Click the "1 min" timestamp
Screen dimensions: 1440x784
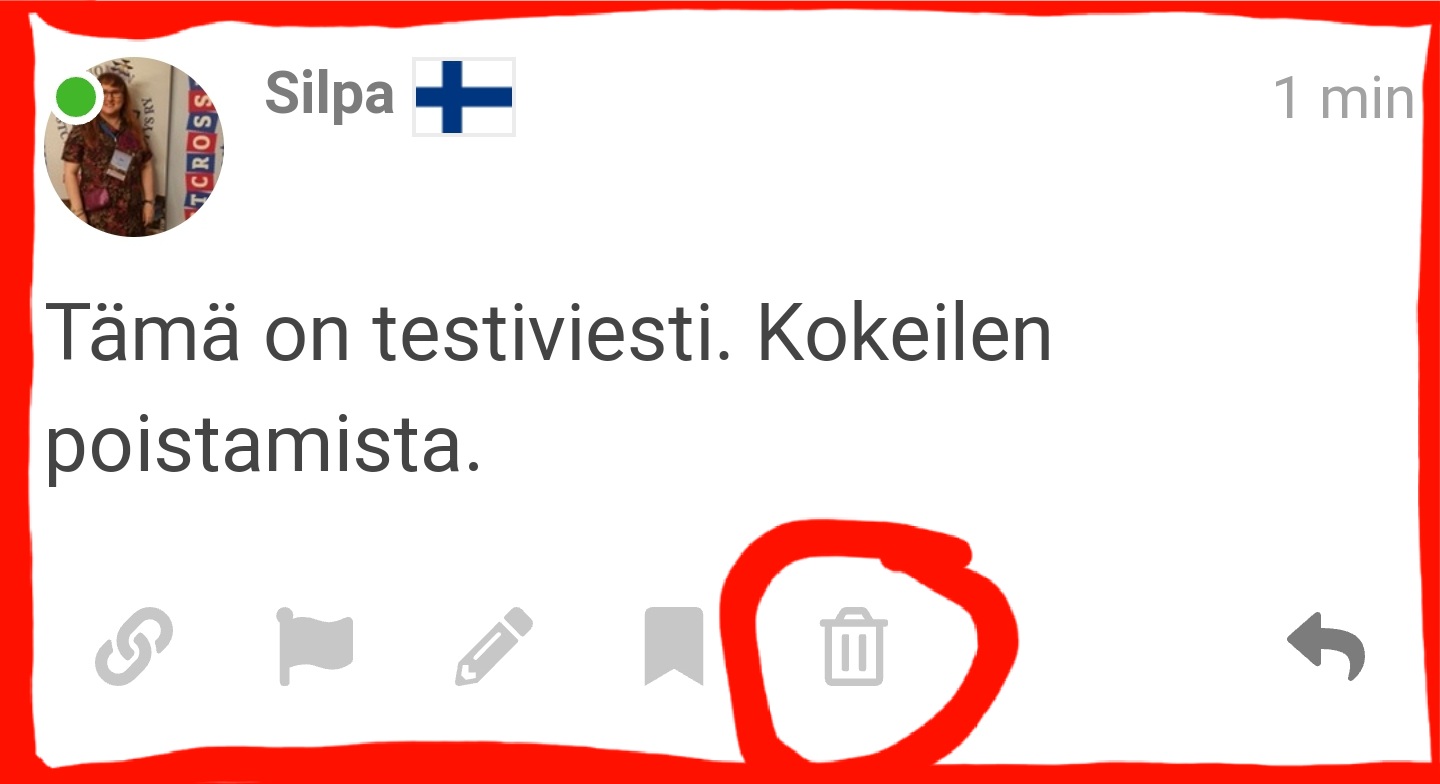(x=1344, y=99)
